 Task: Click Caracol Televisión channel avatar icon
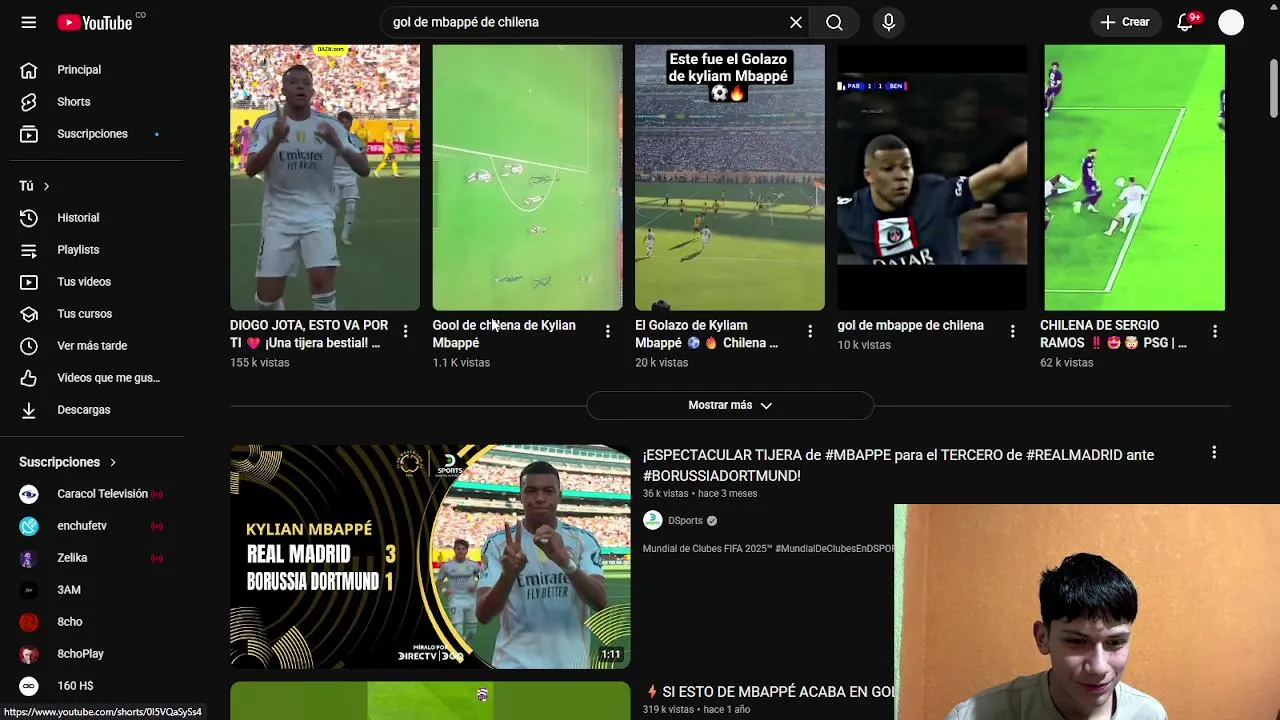[x=29, y=494]
